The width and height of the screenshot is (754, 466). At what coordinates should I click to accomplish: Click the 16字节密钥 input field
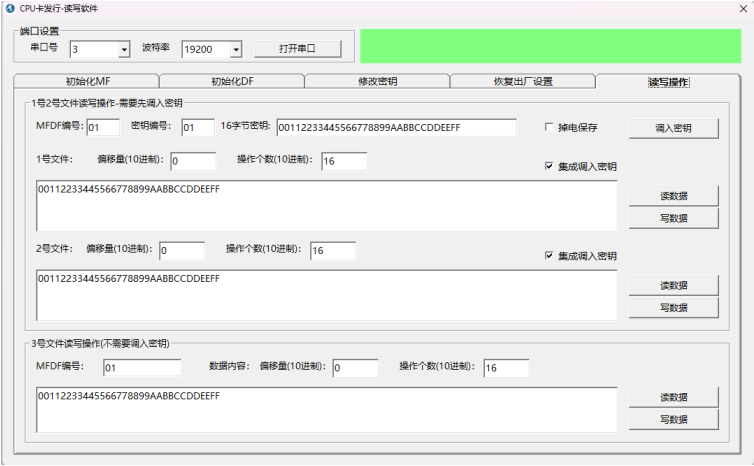click(x=396, y=127)
